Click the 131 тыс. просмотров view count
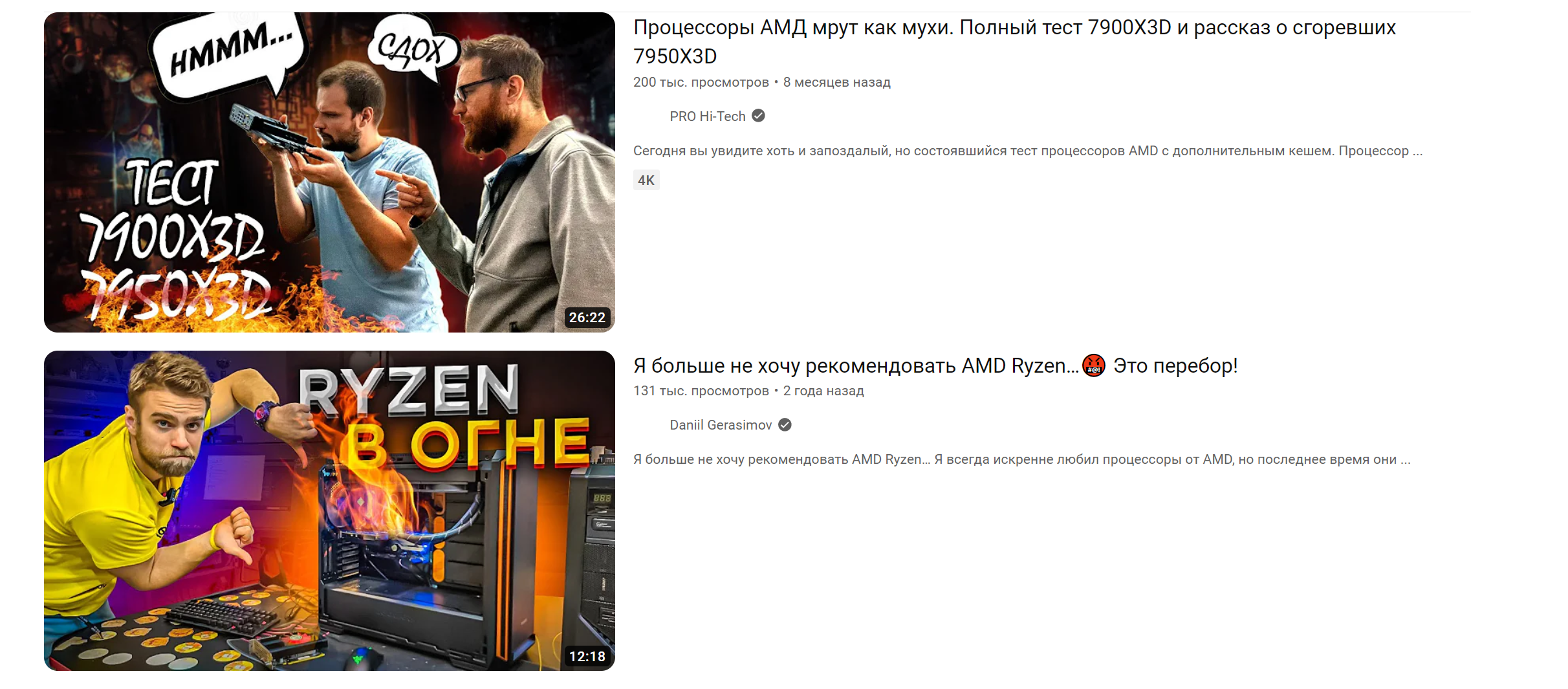The width and height of the screenshot is (1568, 689). (x=701, y=391)
